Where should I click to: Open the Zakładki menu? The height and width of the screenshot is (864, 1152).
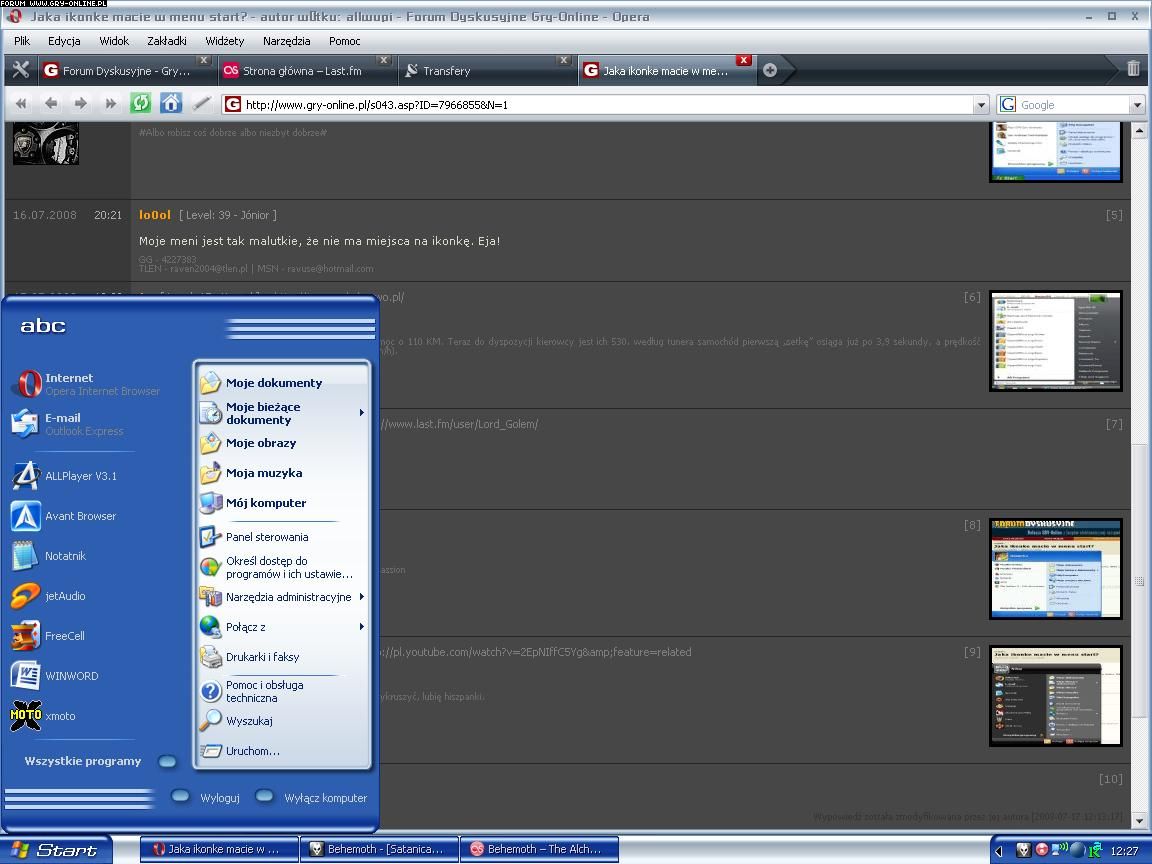click(167, 41)
